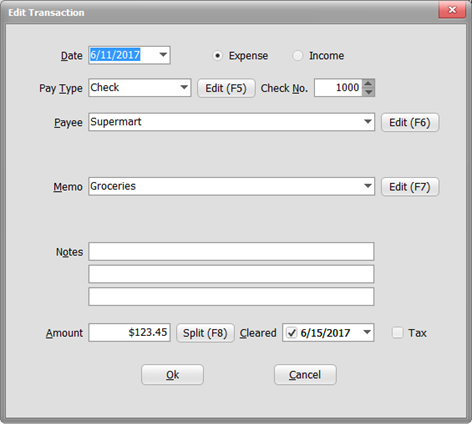Confirm with the Ok button
This screenshot has height=424, width=472.
point(172,375)
